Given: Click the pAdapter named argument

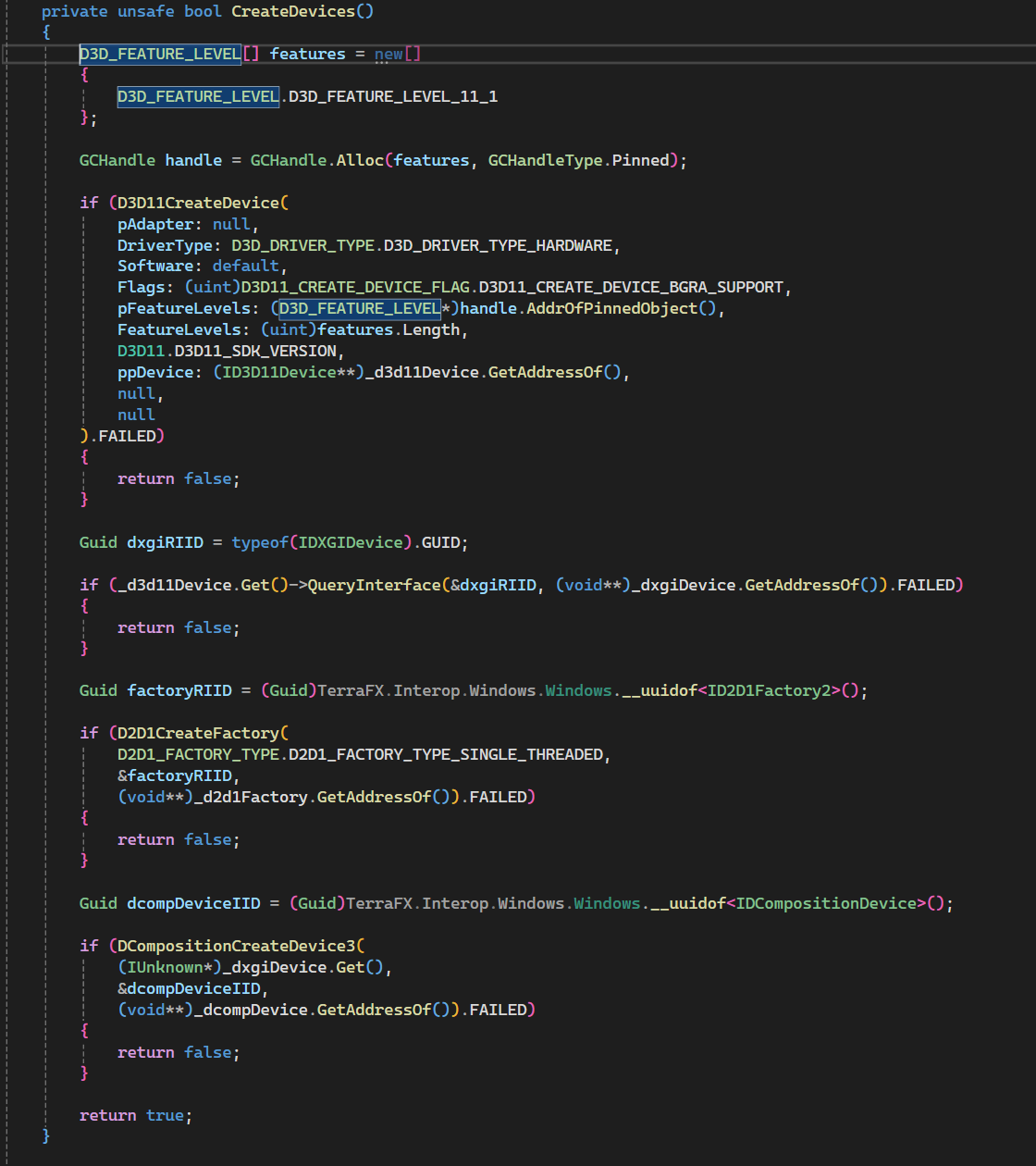Looking at the screenshot, I should [155, 224].
